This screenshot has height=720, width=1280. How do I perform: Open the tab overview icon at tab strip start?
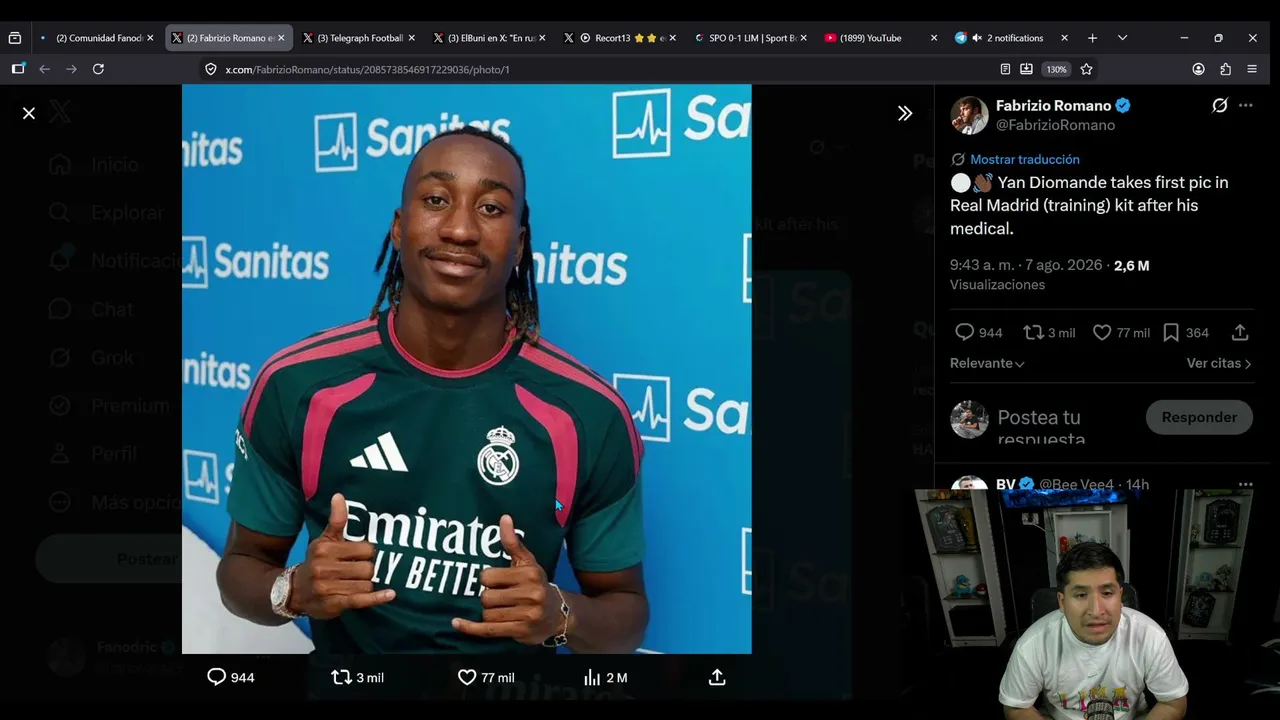[x=14, y=38]
